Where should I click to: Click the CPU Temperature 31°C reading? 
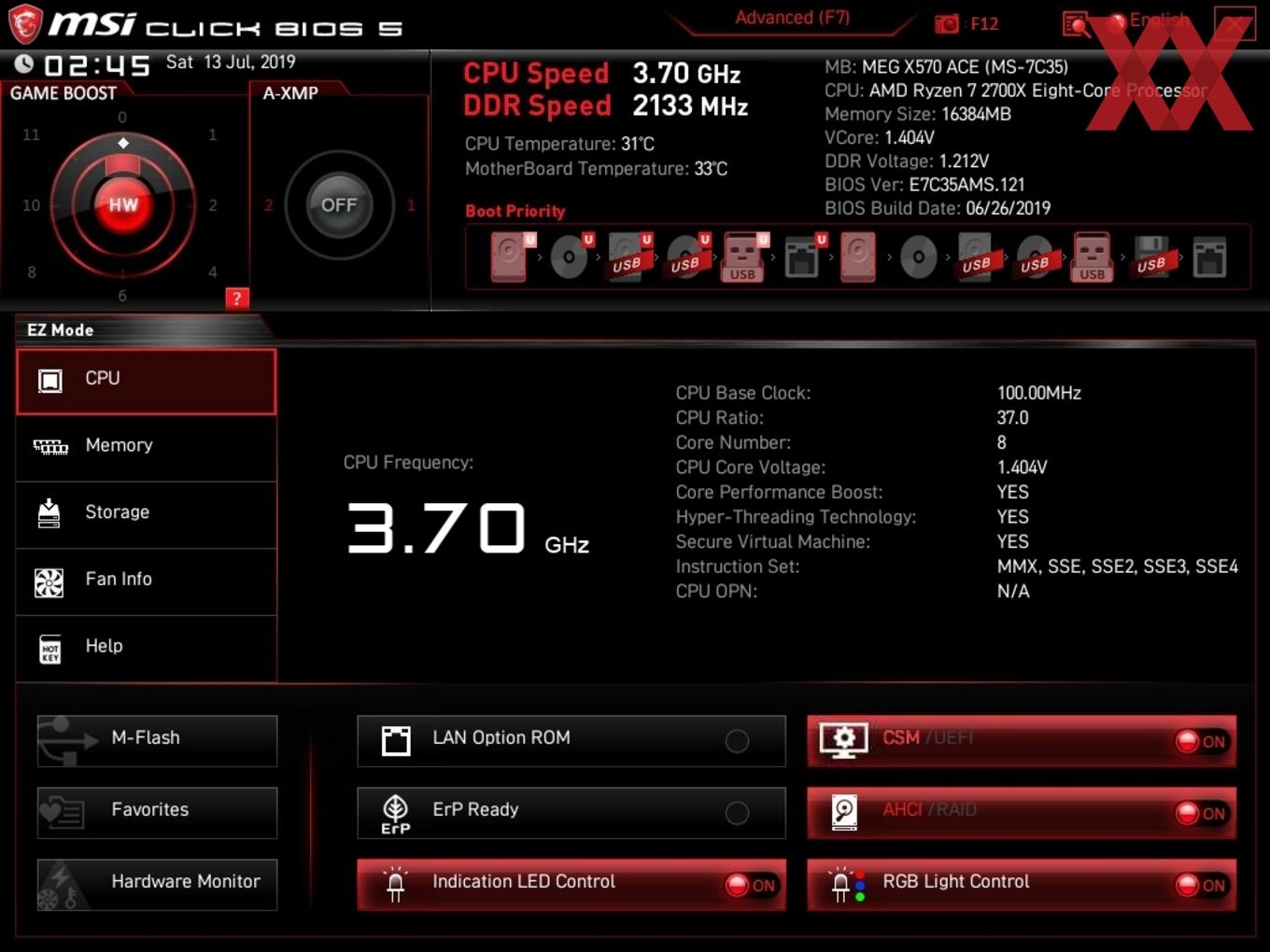[559, 144]
